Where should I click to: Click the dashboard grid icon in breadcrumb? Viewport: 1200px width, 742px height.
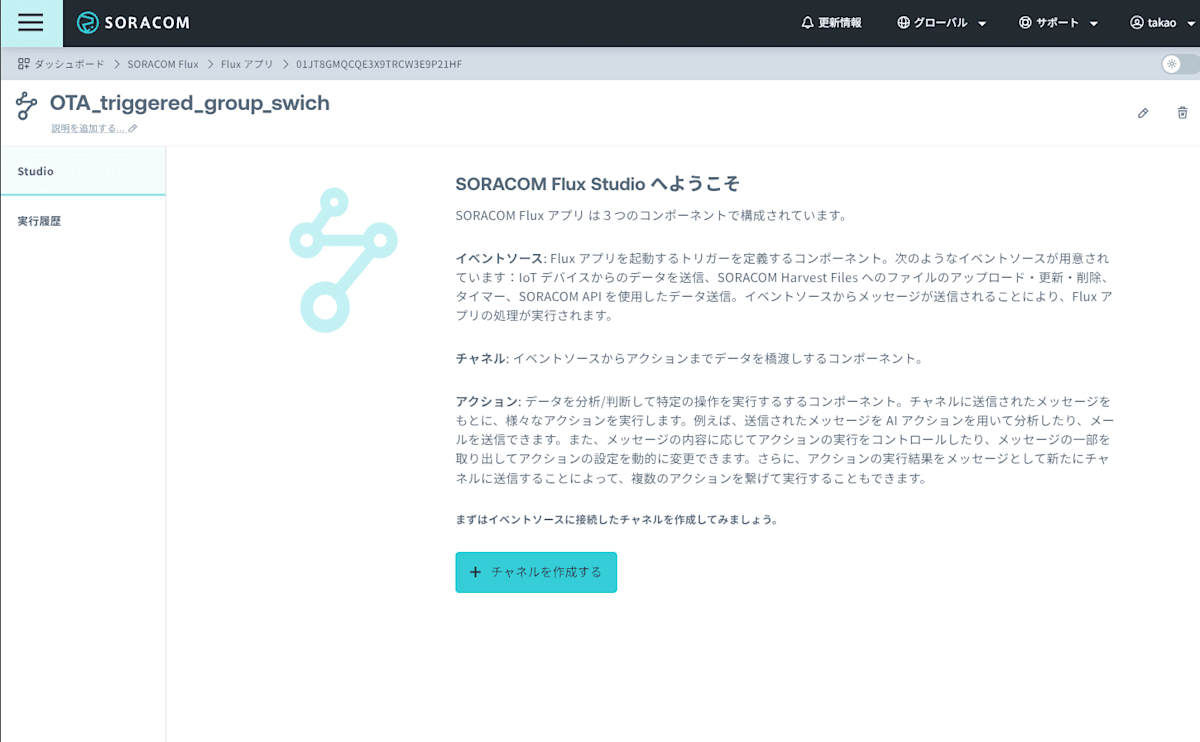click(23, 64)
